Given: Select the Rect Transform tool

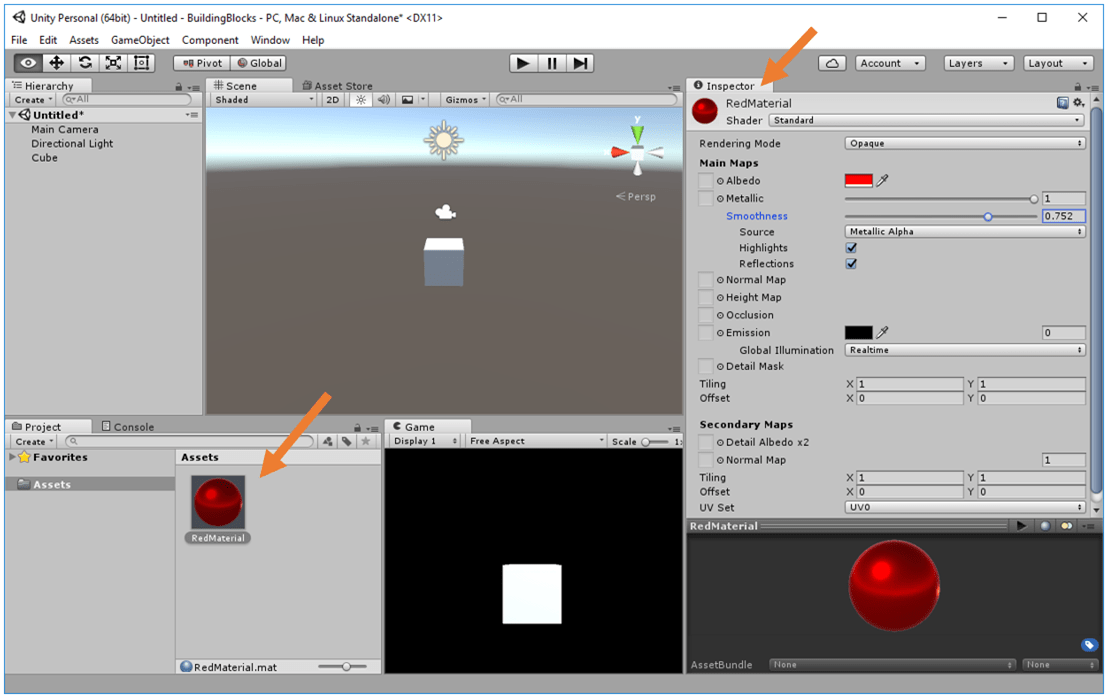Looking at the screenshot, I should pyautogui.click(x=141, y=62).
